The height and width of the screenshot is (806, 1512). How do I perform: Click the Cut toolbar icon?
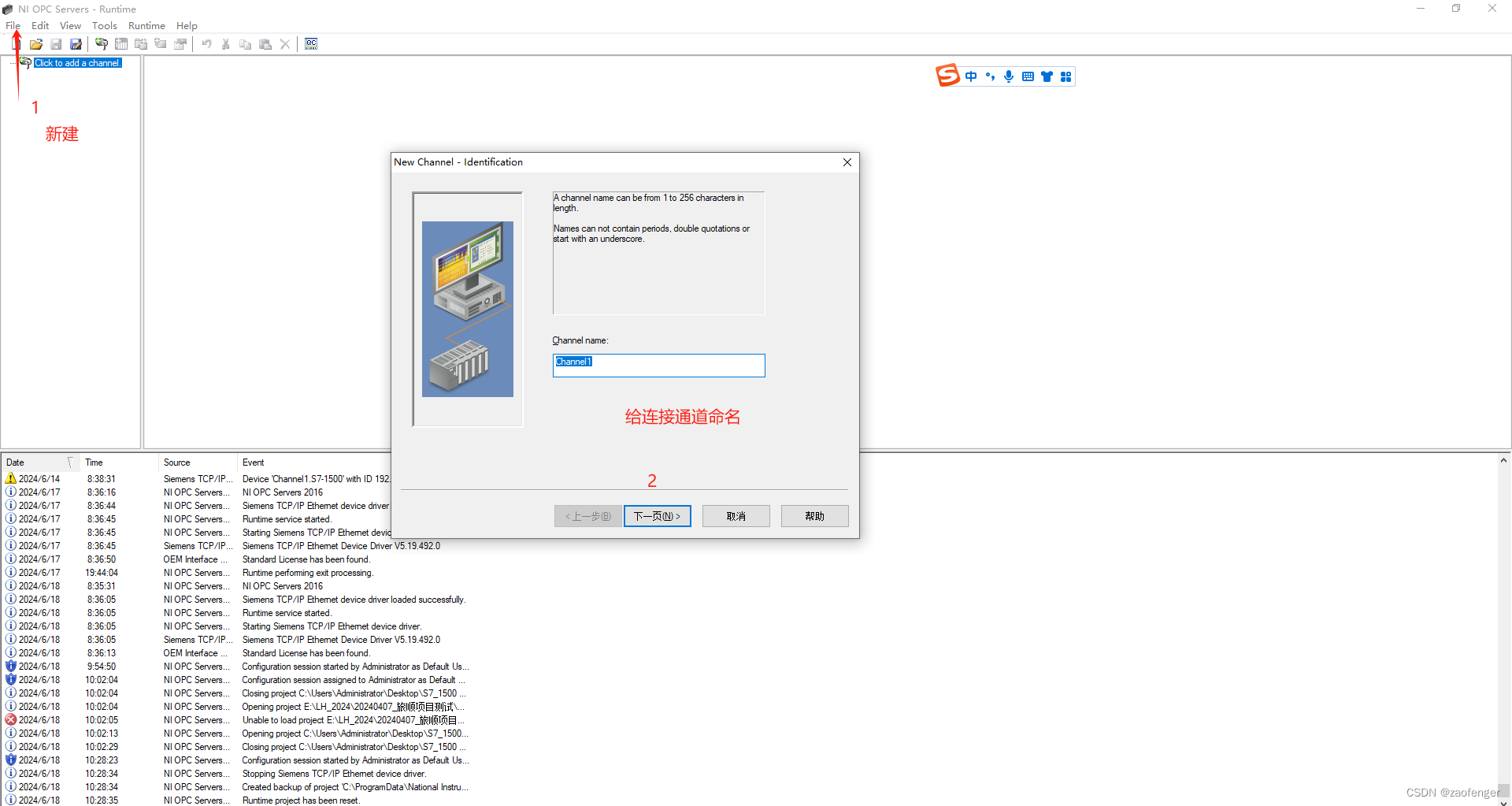pos(226,43)
